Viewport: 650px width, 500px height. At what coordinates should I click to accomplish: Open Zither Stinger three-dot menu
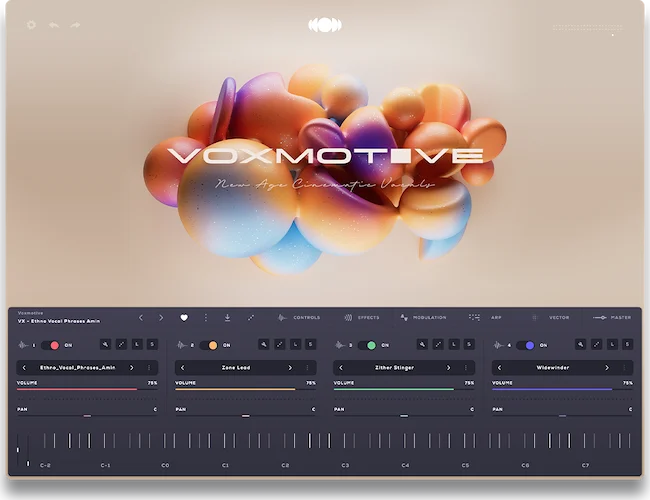(x=466, y=368)
